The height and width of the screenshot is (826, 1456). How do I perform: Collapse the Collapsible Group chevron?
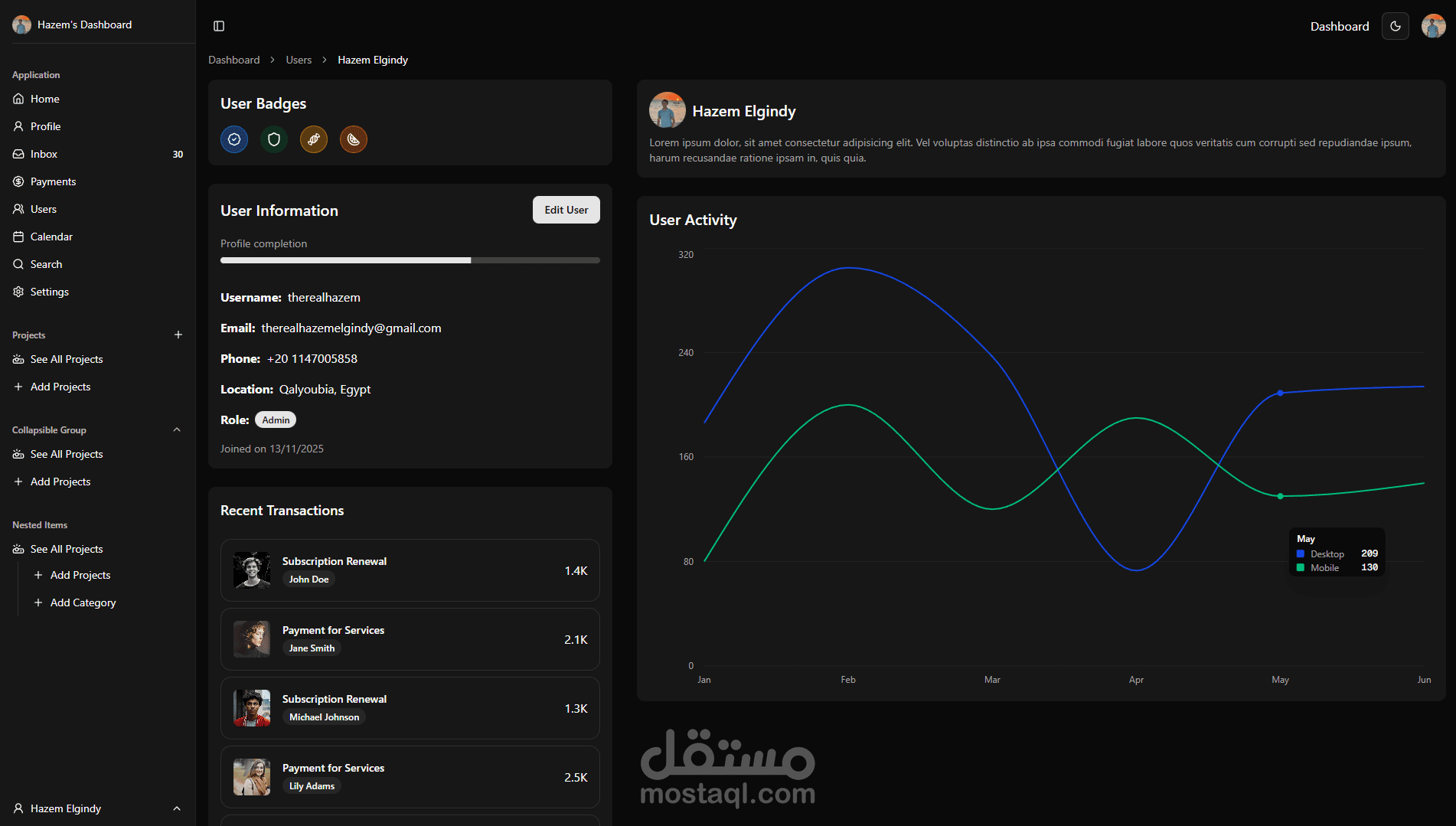pos(177,429)
